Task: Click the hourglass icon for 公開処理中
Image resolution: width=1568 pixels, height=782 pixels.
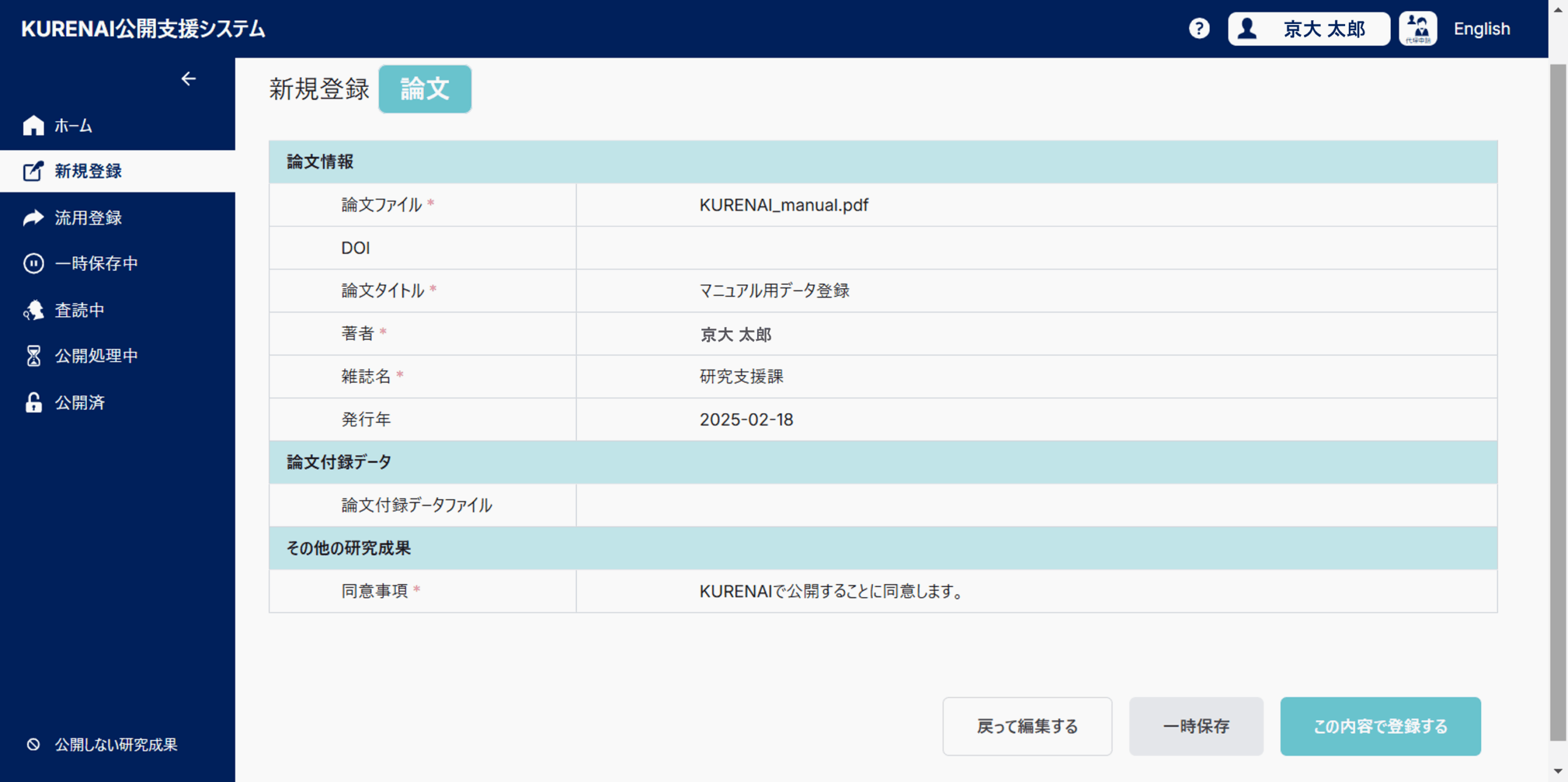Action: pos(33,356)
